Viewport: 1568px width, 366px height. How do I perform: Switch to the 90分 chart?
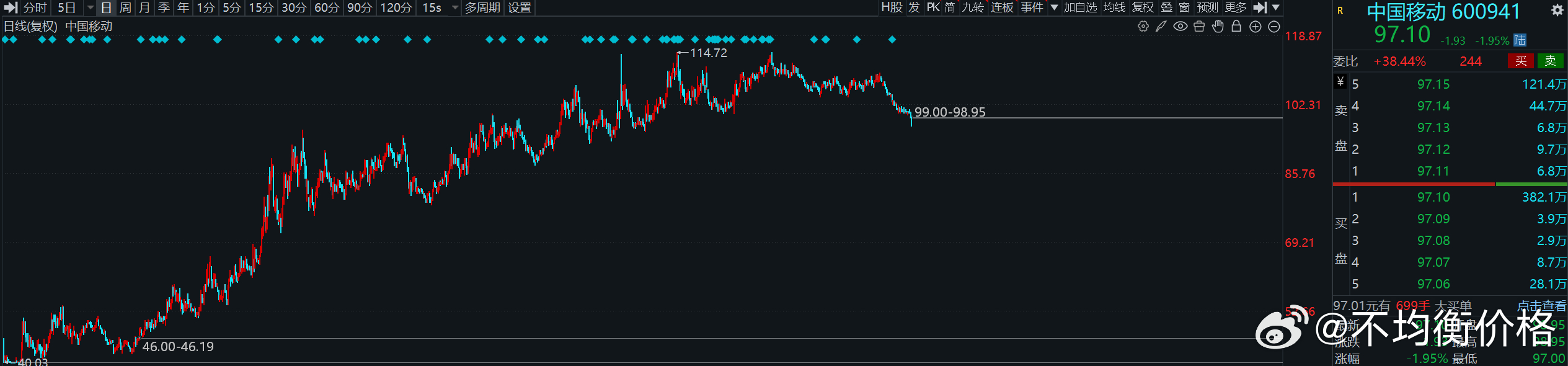pyautogui.click(x=360, y=7)
